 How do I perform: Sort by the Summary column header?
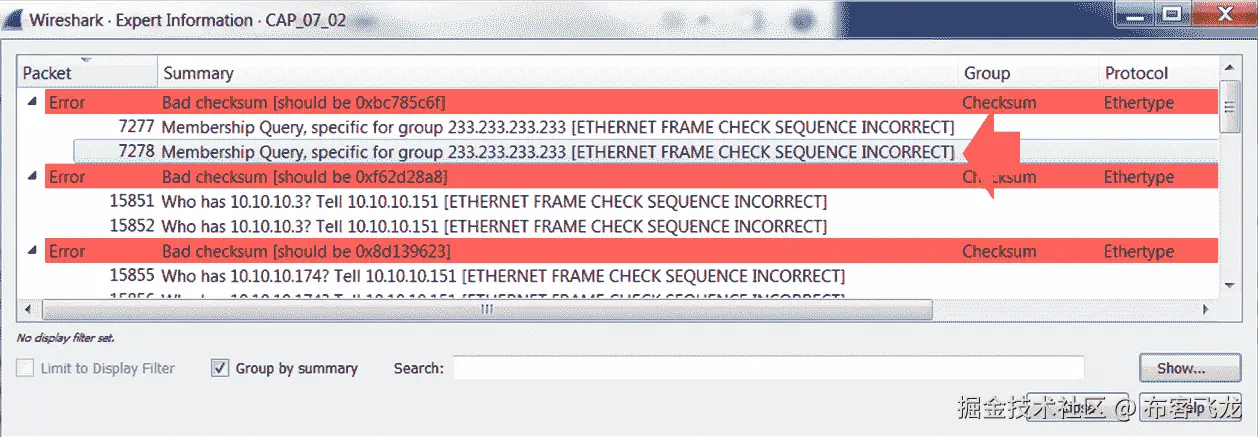(x=558, y=73)
